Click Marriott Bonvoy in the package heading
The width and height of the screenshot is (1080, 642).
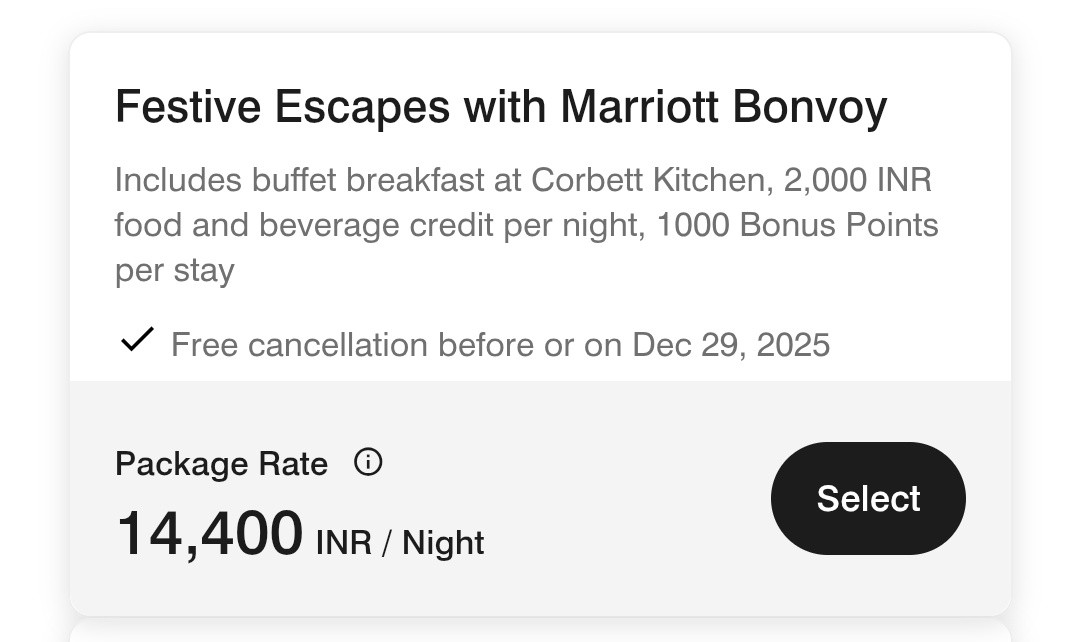click(x=723, y=107)
